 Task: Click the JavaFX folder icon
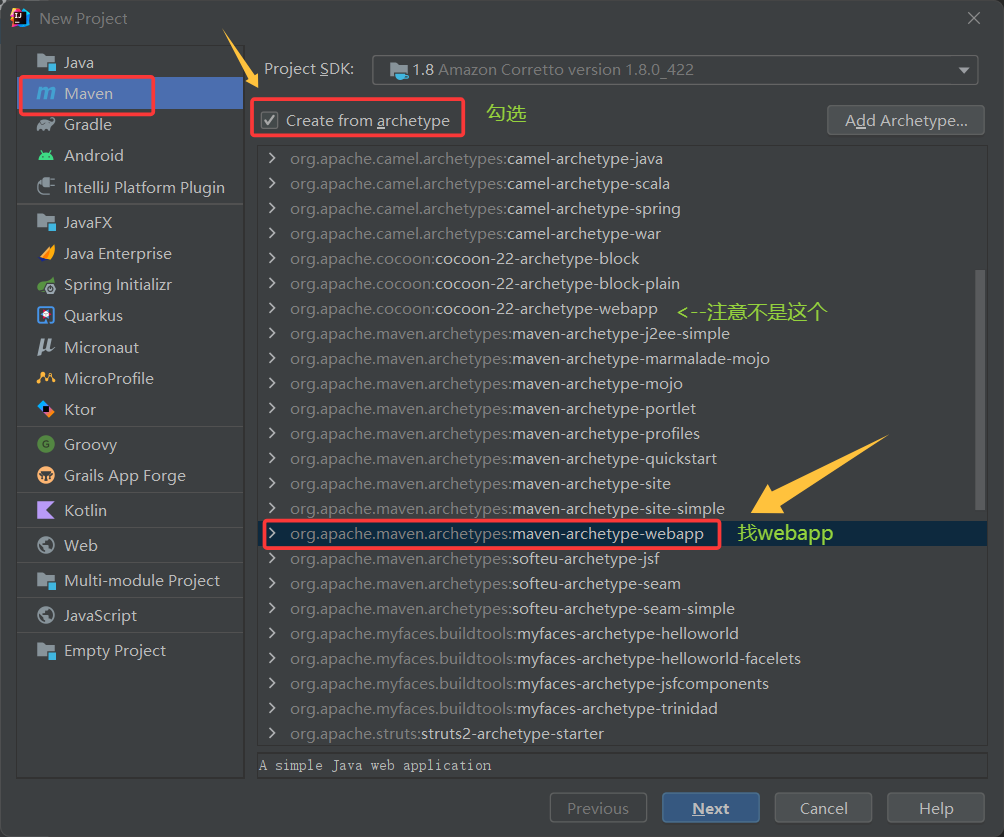point(46,222)
